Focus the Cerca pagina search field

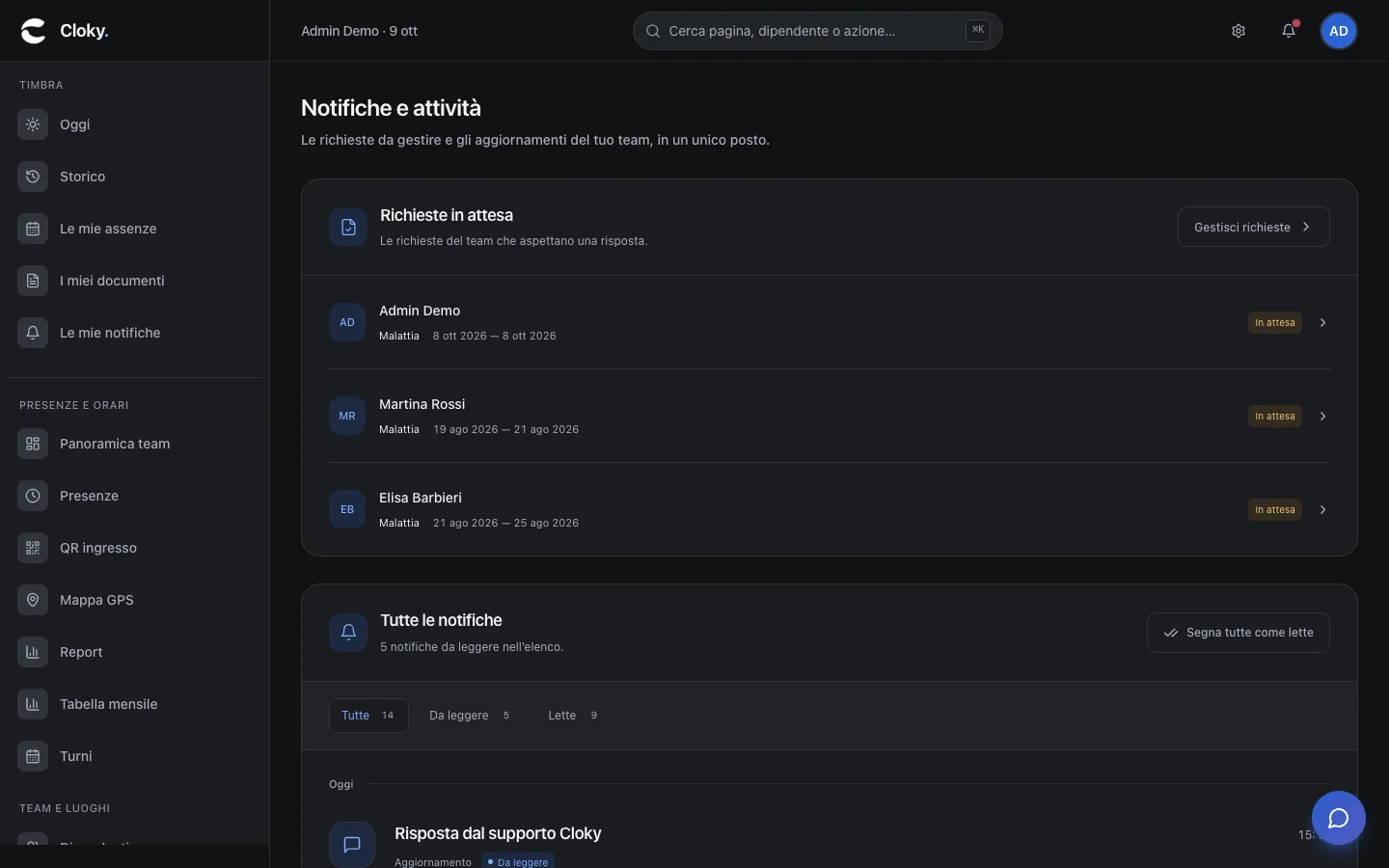click(x=817, y=31)
